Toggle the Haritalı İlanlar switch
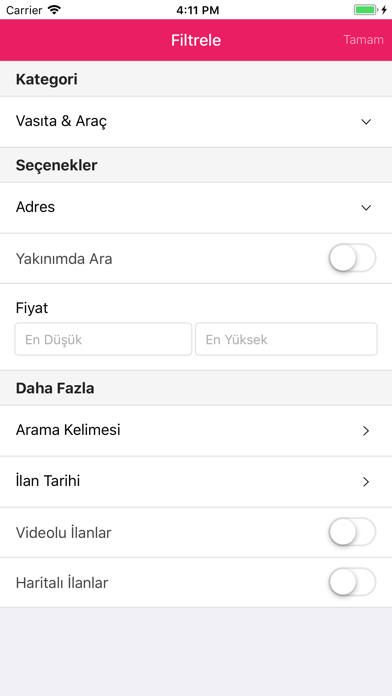The height and width of the screenshot is (696, 392). 352,582
